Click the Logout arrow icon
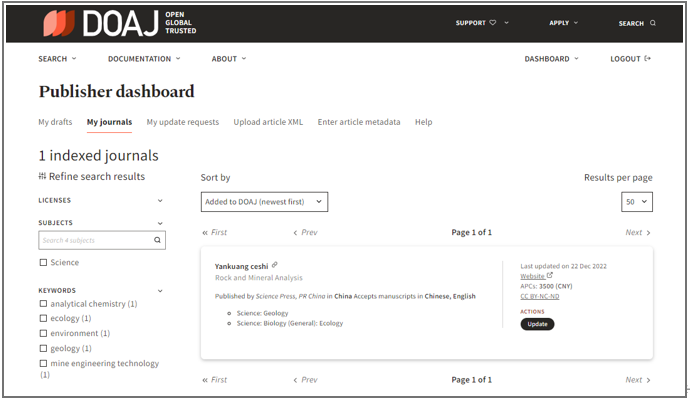Image resolution: width=690 pixels, height=401 pixels. point(648,59)
